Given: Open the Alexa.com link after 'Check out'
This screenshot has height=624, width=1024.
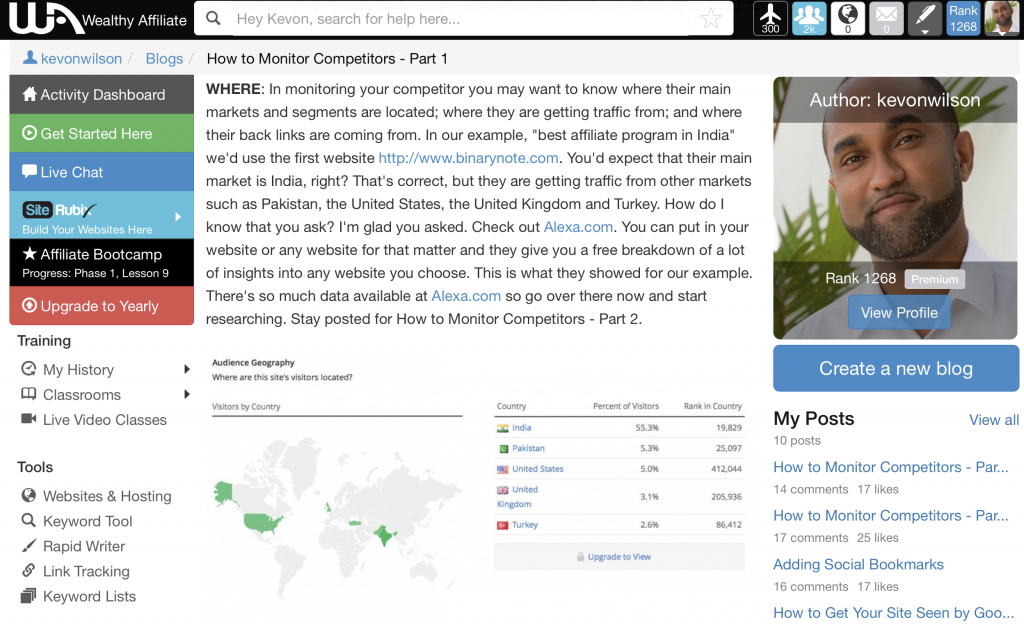Looking at the screenshot, I should (x=578, y=227).
